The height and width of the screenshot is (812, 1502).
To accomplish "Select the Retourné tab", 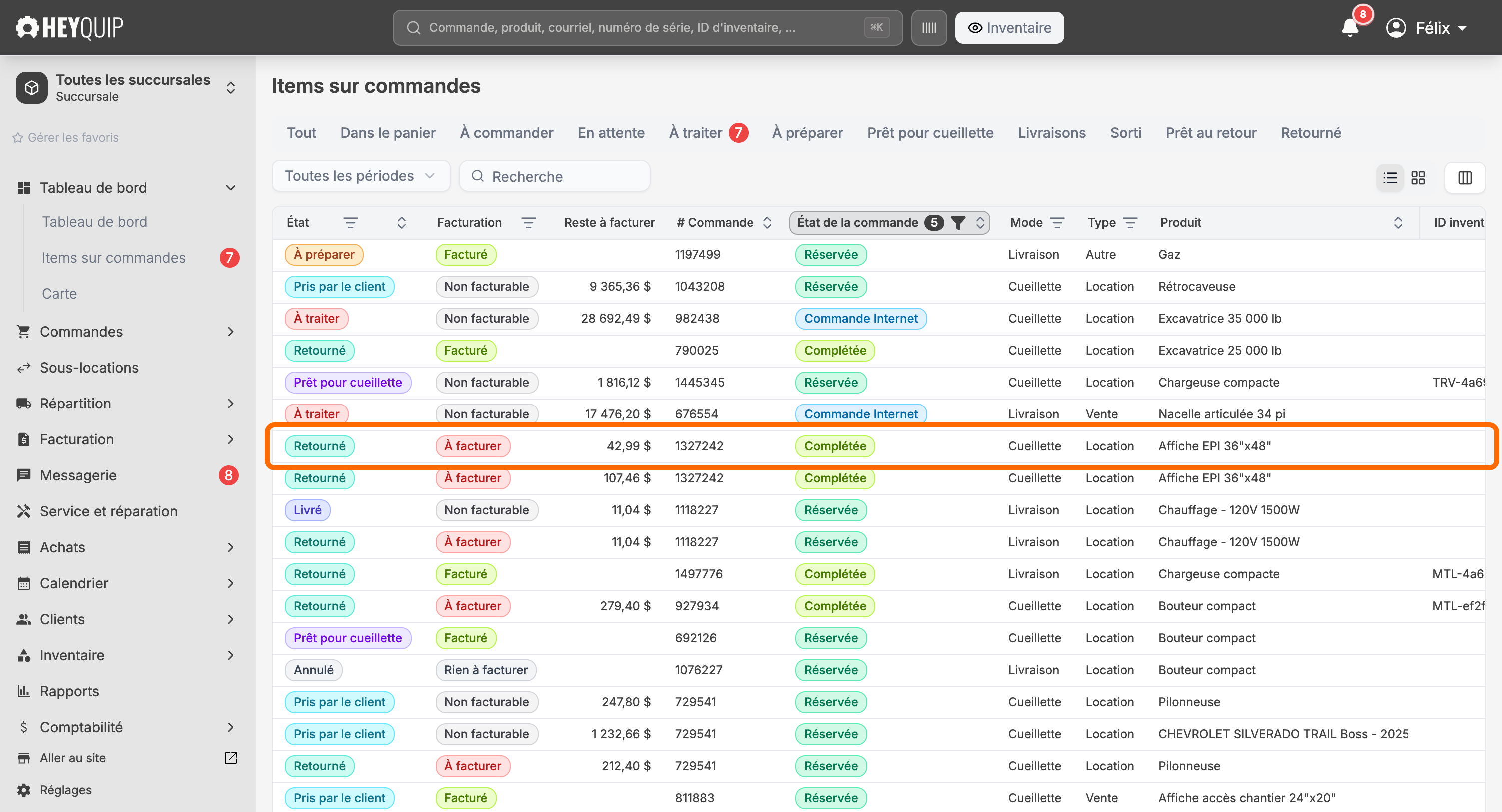I will click(x=1311, y=133).
